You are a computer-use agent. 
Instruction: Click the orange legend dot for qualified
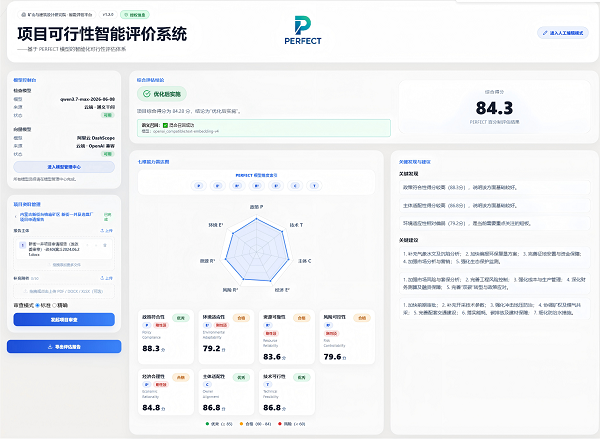[x=241, y=424]
